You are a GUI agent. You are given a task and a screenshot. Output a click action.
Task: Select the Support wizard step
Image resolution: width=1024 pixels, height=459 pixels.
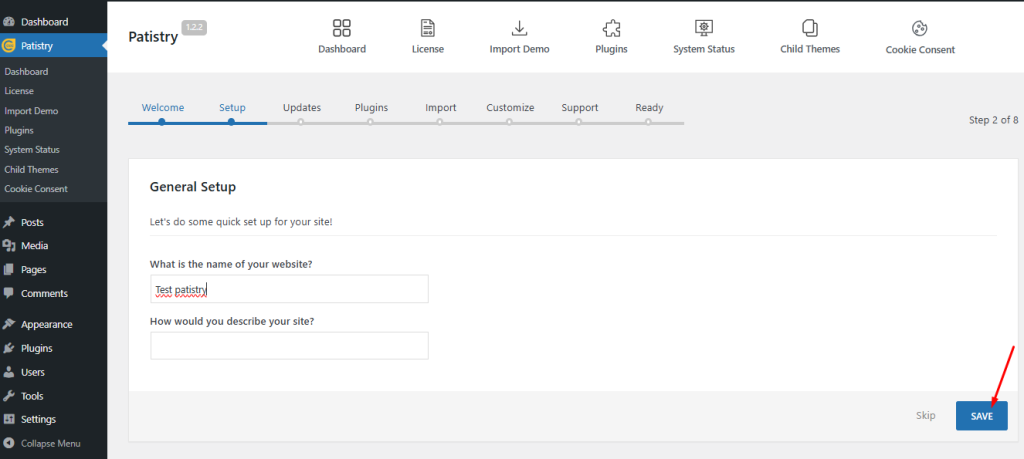click(580, 108)
